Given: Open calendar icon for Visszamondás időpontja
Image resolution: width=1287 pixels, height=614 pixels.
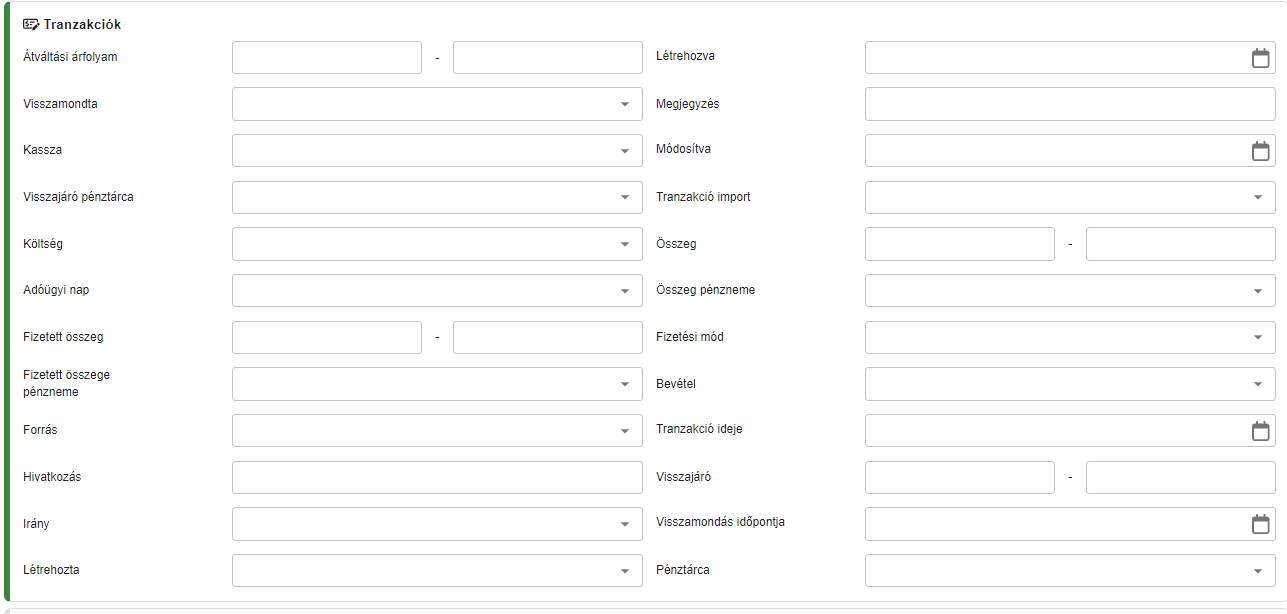Looking at the screenshot, I should [x=1260, y=524].
